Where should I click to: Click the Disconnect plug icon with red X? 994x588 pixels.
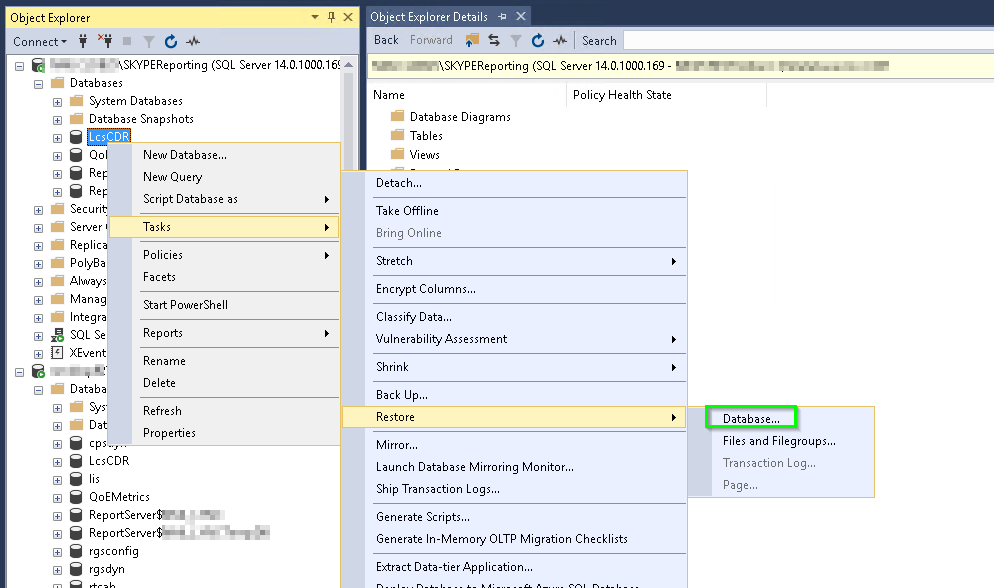point(105,41)
